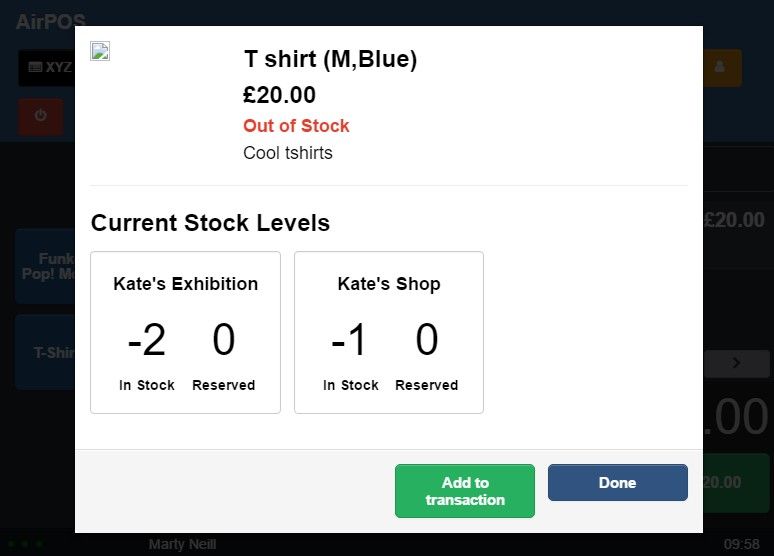Click the Out of Stock label
Image resolution: width=774 pixels, height=556 pixels.
click(x=296, y=126)
